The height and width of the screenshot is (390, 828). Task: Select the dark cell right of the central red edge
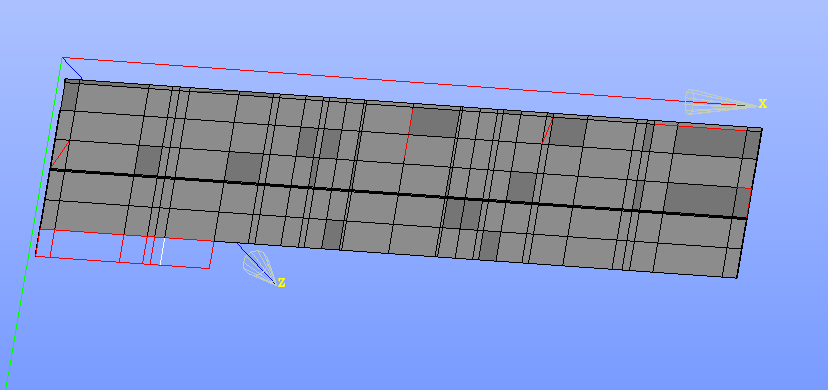pos(435,122)
